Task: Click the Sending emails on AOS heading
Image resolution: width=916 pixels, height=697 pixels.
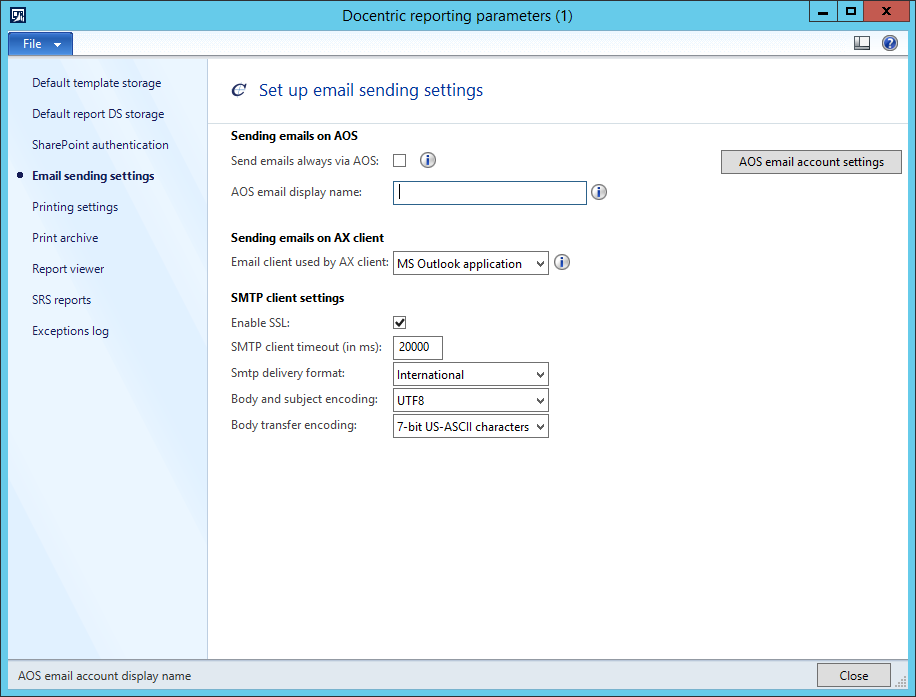Action: coord(294,136)
